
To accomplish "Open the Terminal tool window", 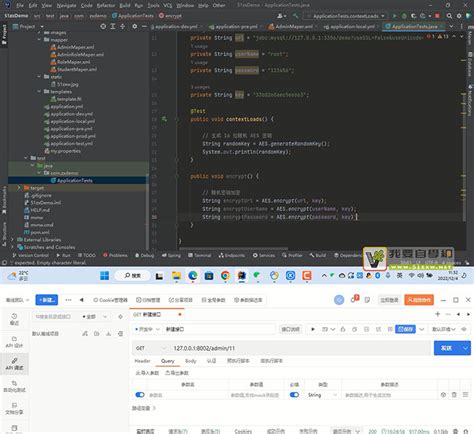I will pos(199,255).
